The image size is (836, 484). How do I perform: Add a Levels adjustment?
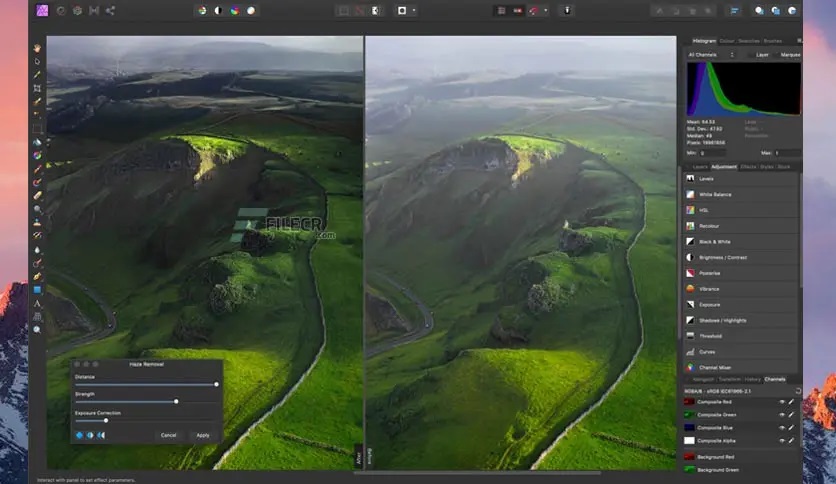pyautogui.click(x=741, y=179)
